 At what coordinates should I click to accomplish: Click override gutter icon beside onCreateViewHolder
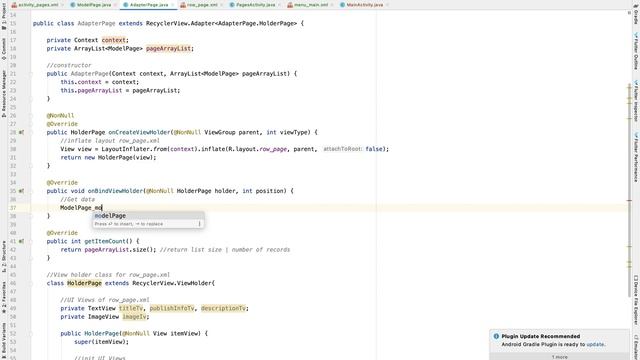[x=21, y=132]
